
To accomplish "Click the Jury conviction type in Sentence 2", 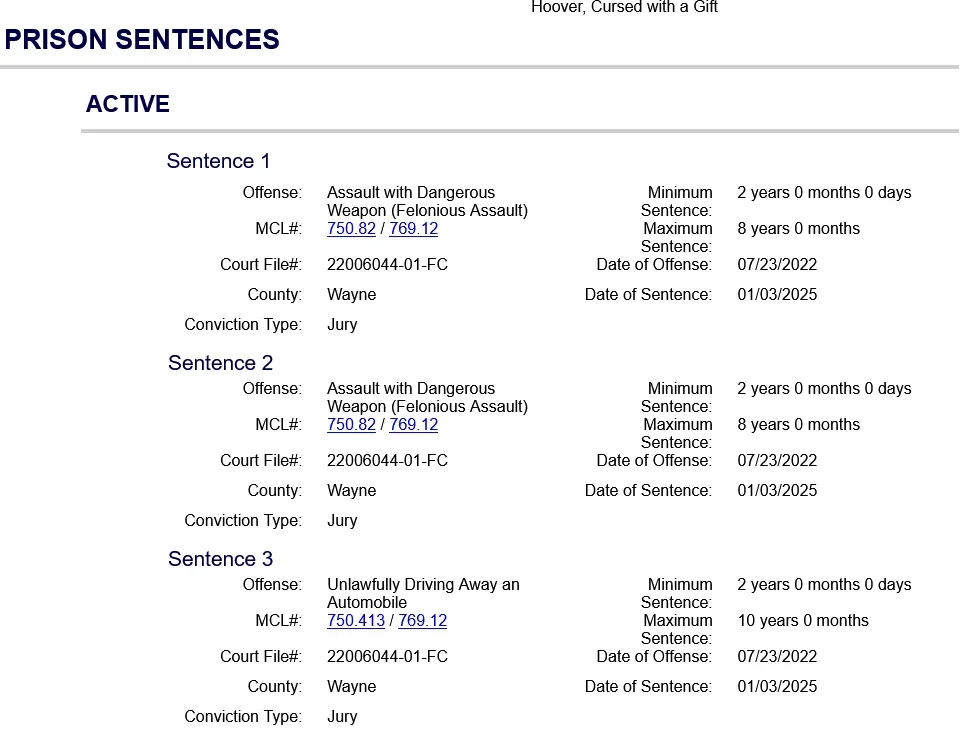I will click(342, 521).
